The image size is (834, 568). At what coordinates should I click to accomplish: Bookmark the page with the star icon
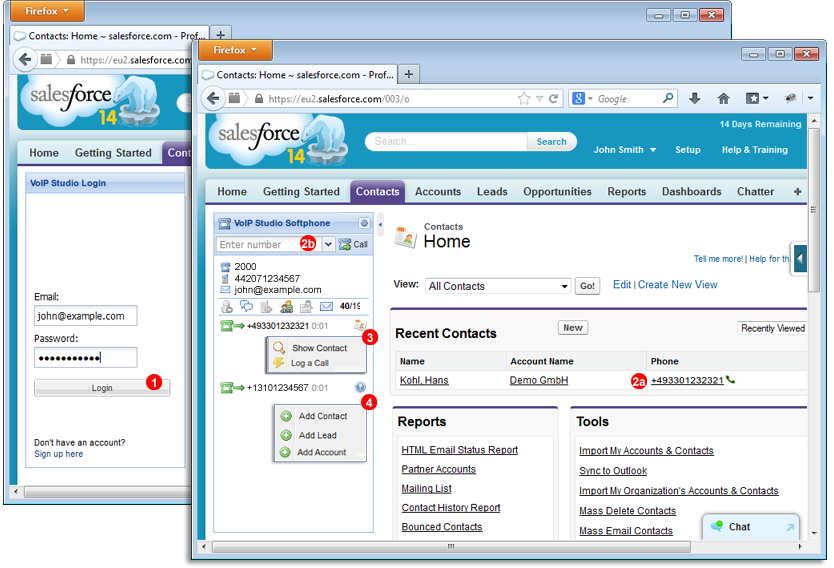524,98
